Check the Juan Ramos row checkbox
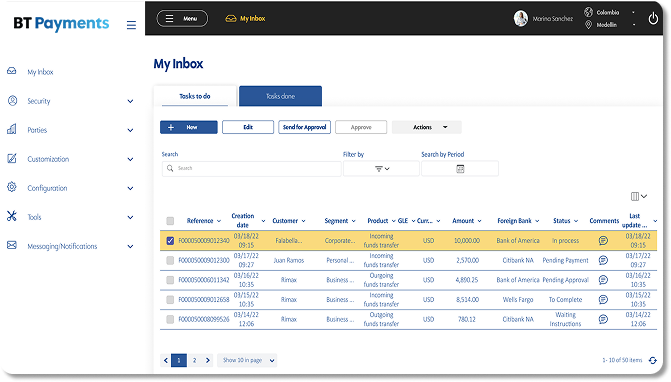Screen dimensions: 671x382 pyautogui.click(x=170, y=260)
